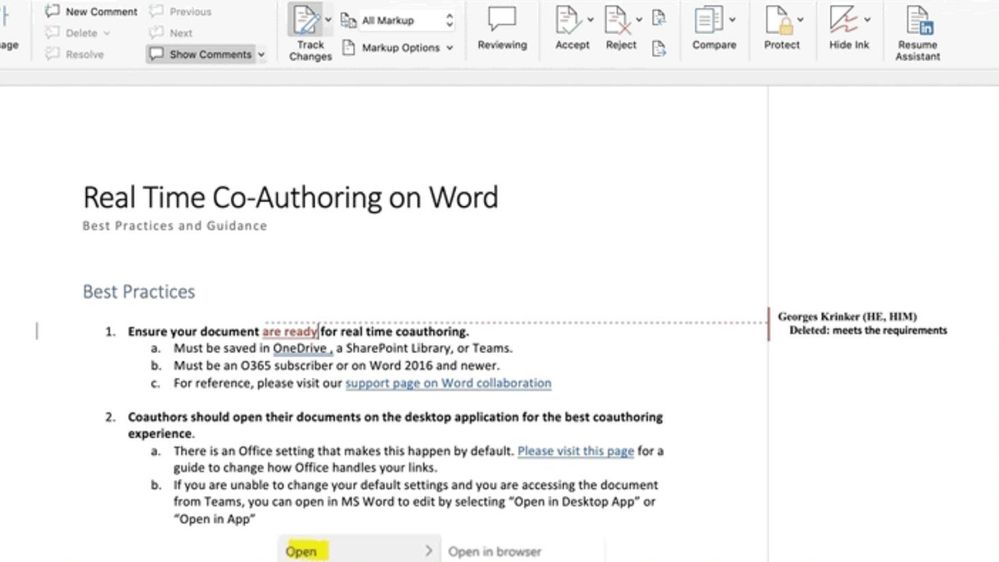Screen dimensions: 999x562
Task: Expand the Markup Options dropdown arrow
Action: [x=450, y=48]
